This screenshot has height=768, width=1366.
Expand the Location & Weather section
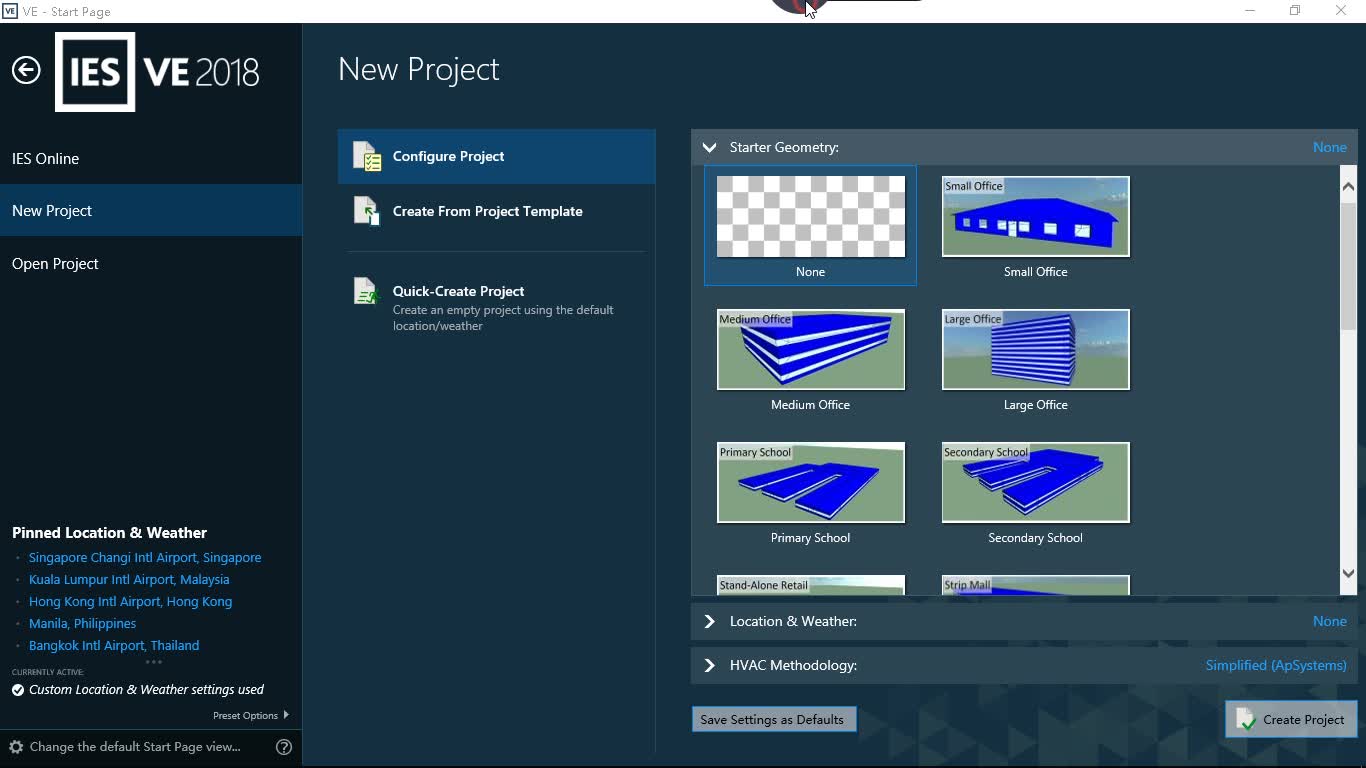[x=709, y=621]
